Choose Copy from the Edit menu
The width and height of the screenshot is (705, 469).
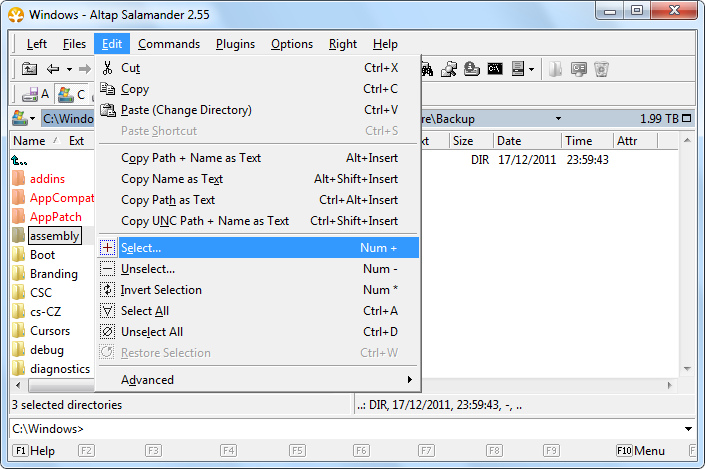259,89
